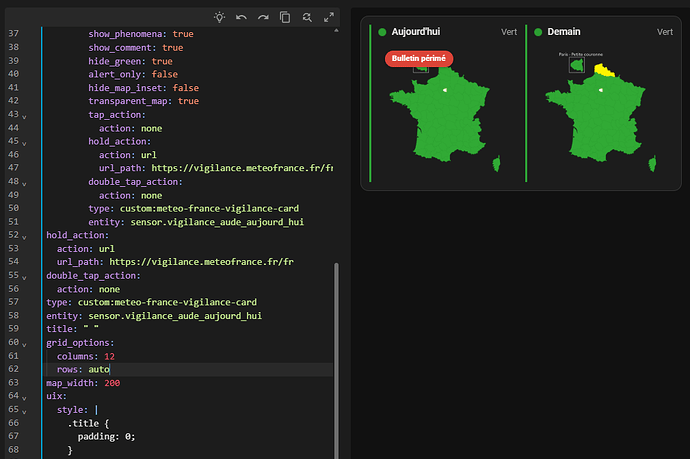Click the lightbulb suggestions icon
Image resolution: width=690 pixels, height=459 pixels.
click(219, 17)
